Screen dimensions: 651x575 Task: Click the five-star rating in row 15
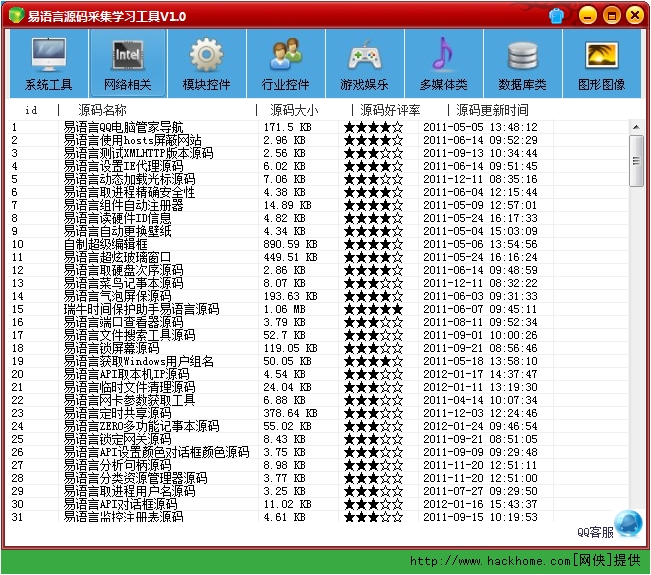click(x=373, y=309)
